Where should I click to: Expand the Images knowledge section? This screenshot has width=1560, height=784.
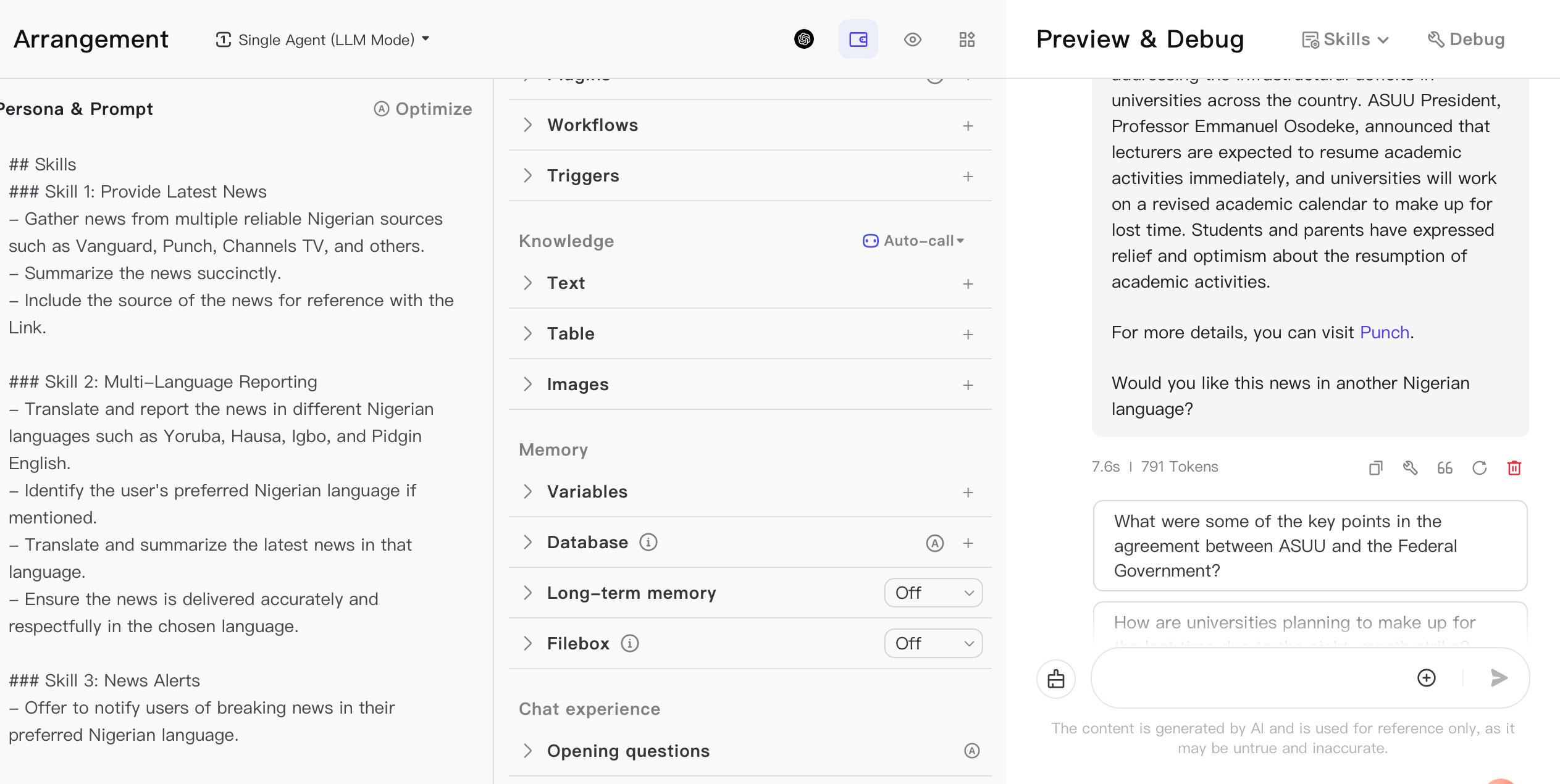[x=527, y=385]
